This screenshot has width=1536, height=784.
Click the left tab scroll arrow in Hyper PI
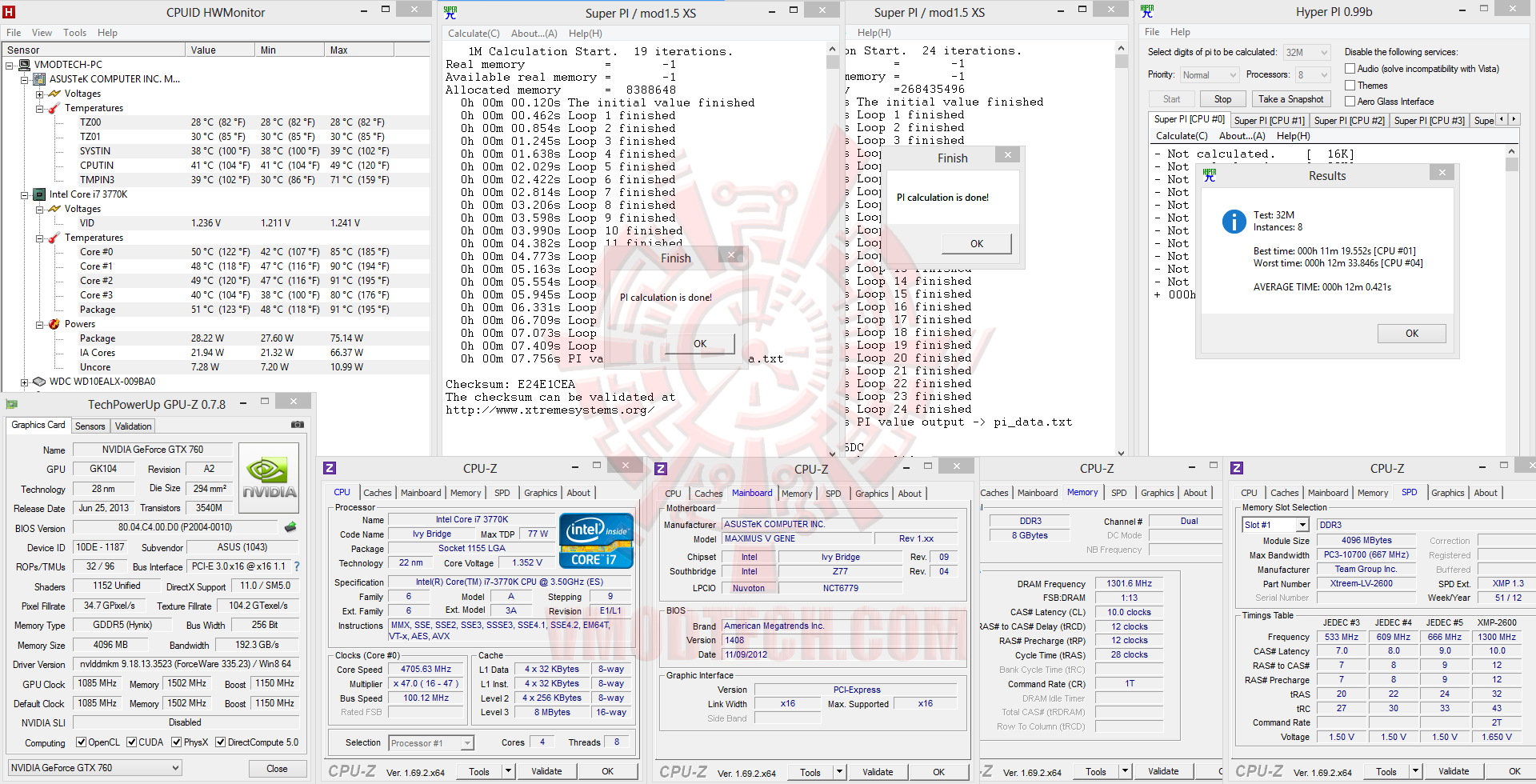[1502, 119]
